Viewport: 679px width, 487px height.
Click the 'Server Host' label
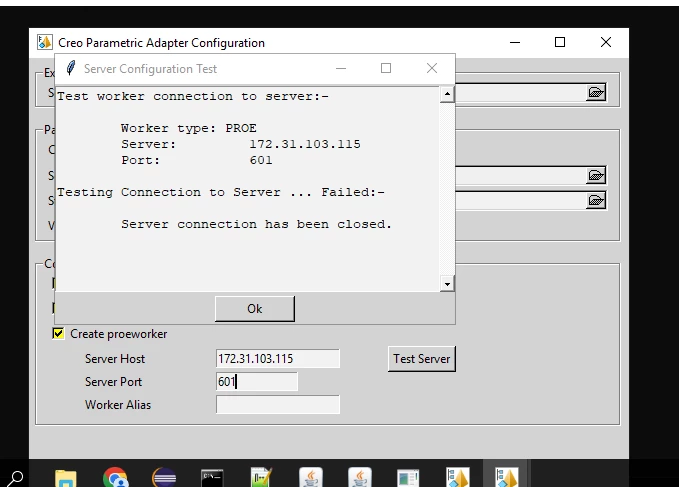[x=115, y=359]
